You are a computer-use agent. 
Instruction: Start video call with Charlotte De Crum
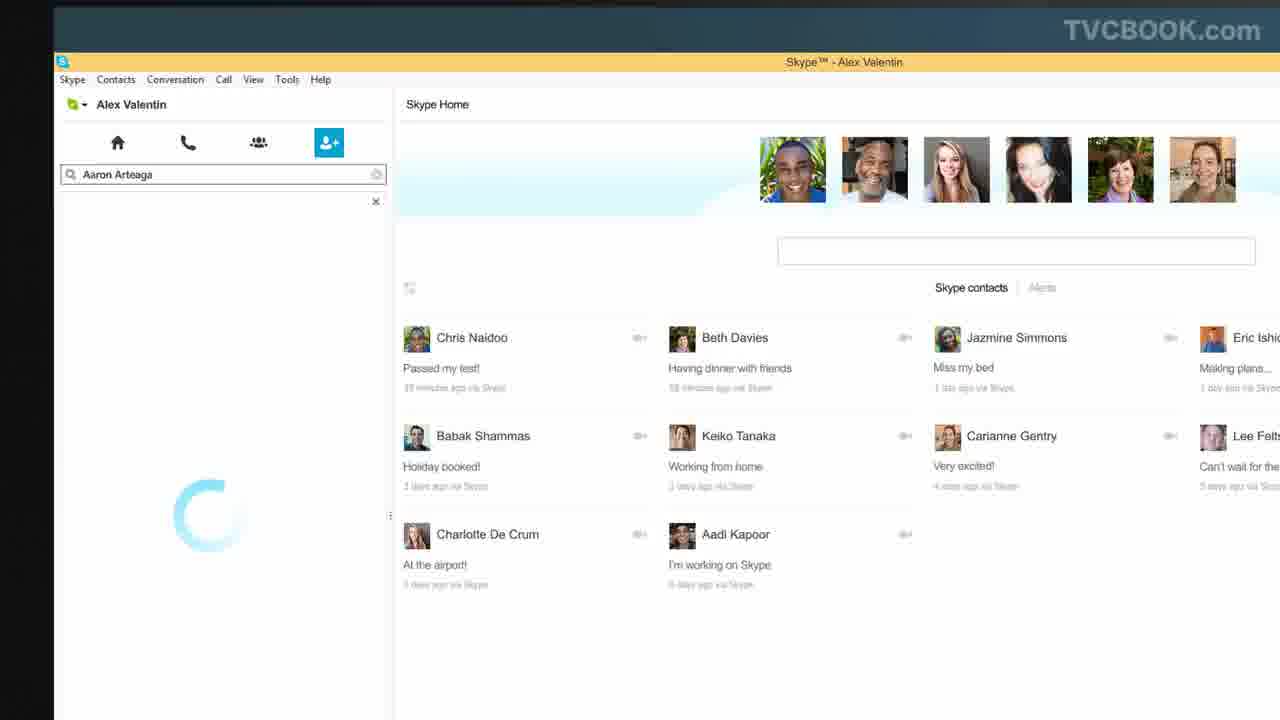(639, 534)
